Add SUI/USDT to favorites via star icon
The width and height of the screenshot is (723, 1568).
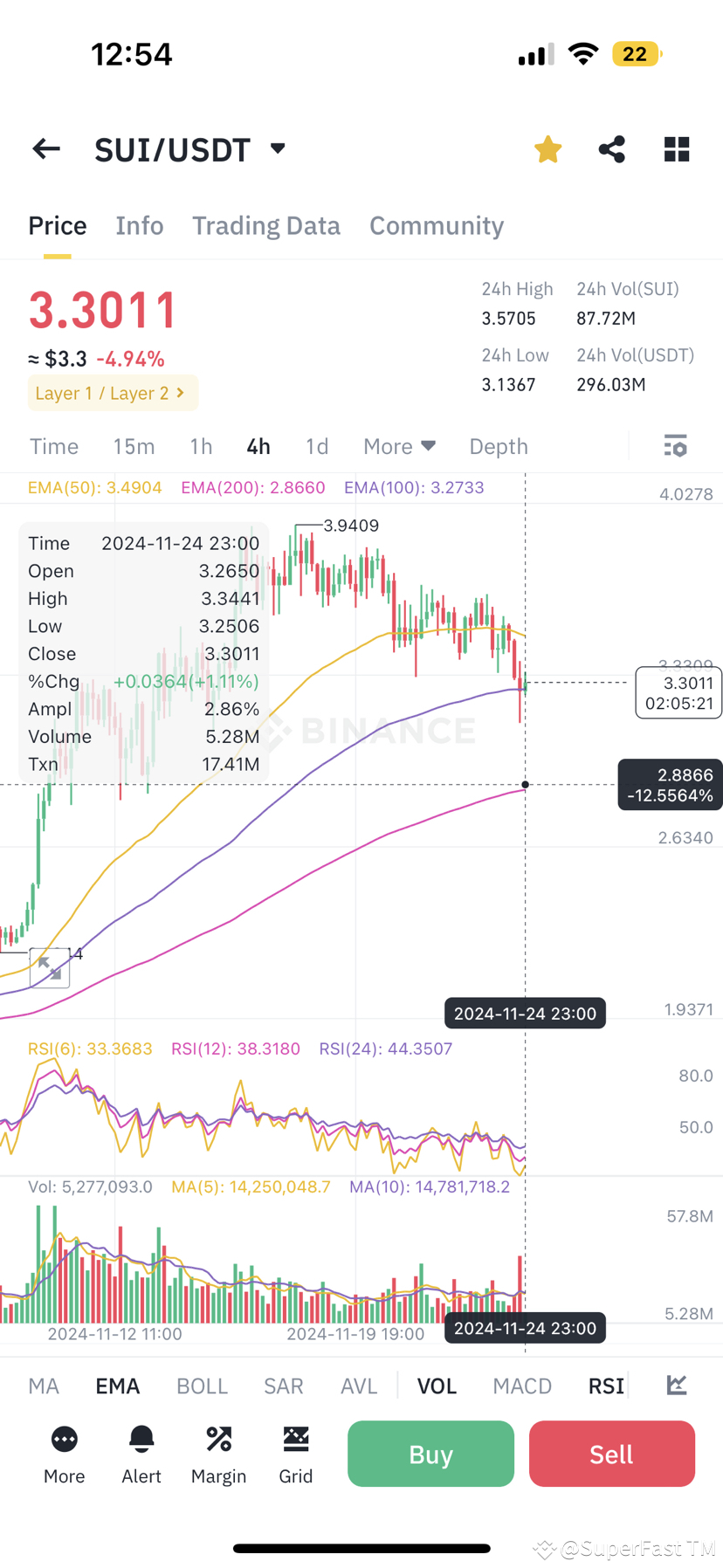(547, 148)
